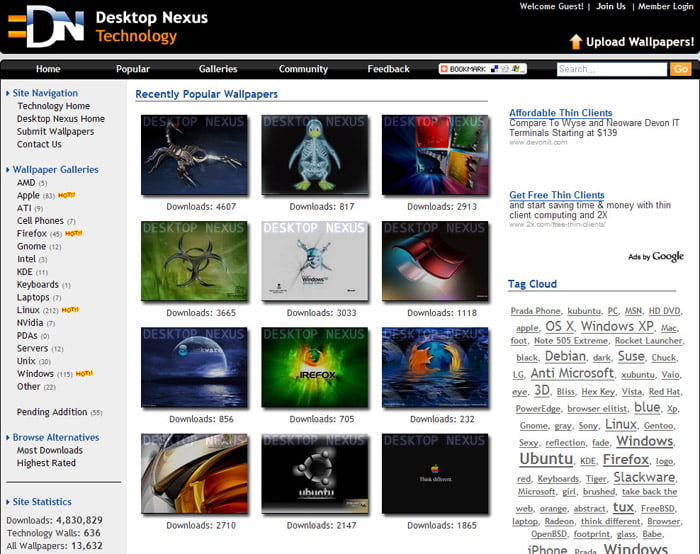Open the x-ray Tux penguin wallpaper

tap(315, 154)
